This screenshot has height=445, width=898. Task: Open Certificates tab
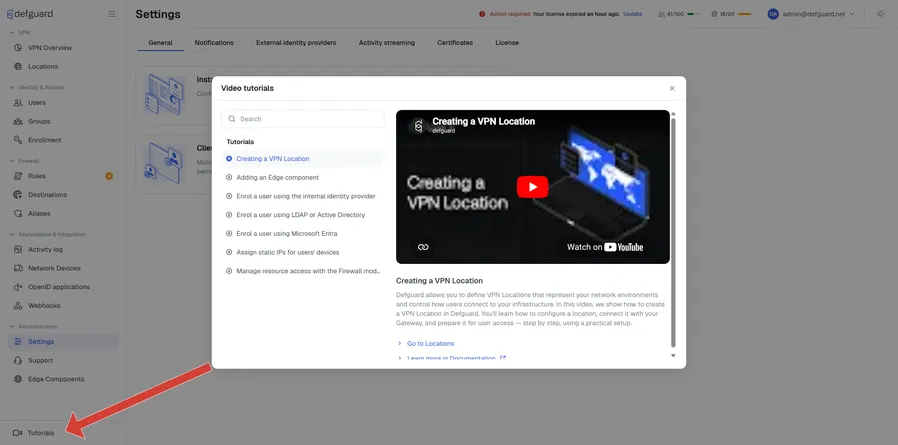[455, 42]
